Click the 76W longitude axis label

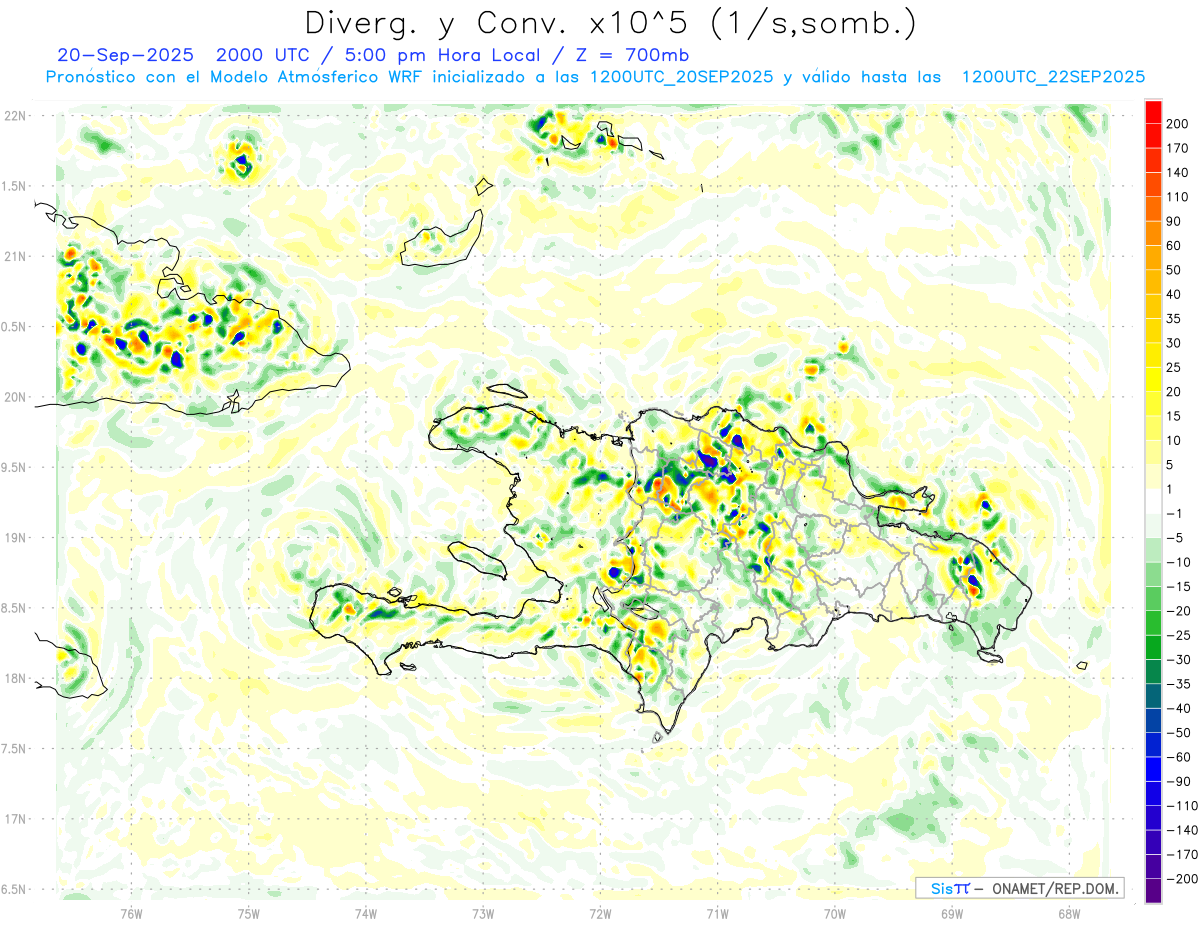131,912
